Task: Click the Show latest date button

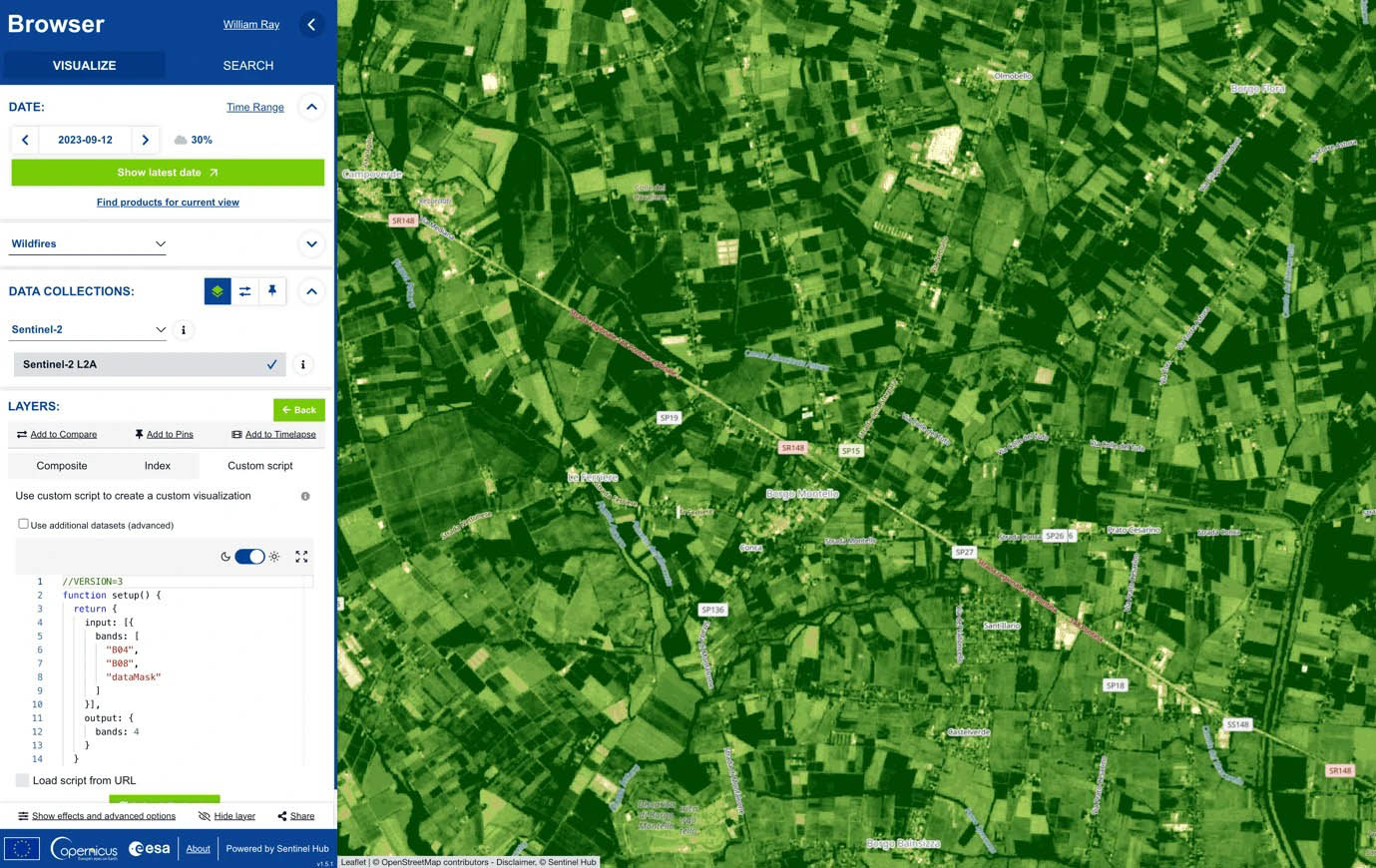Action: 168,173
